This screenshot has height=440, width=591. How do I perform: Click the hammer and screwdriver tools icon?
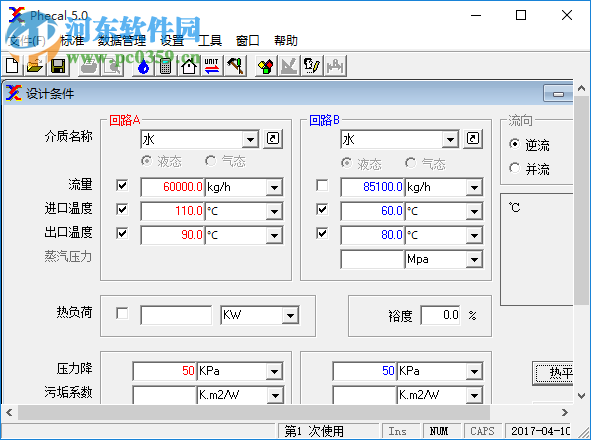235,66
